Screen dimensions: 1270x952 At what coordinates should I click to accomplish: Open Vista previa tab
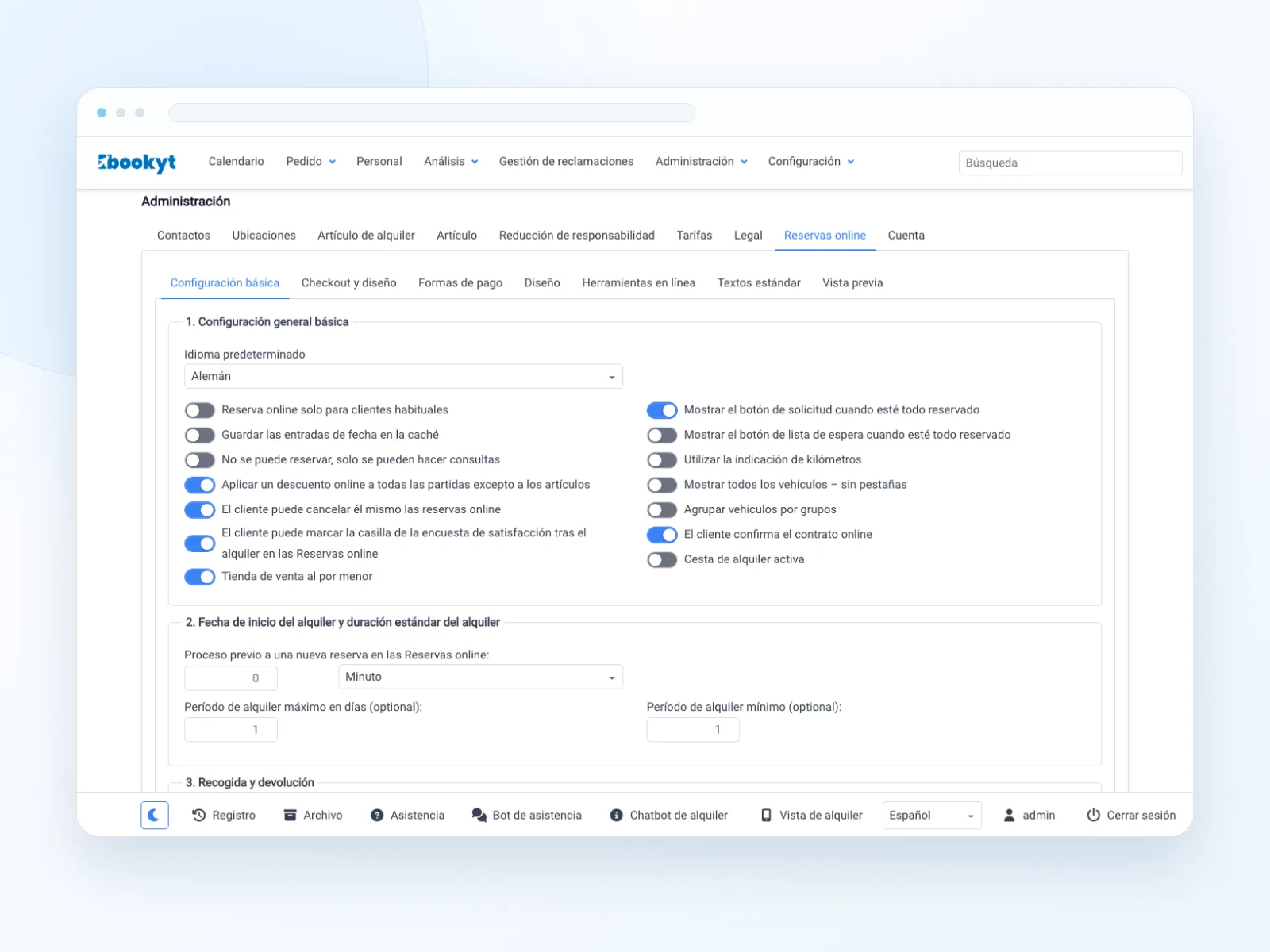click(x=852, y=282)
